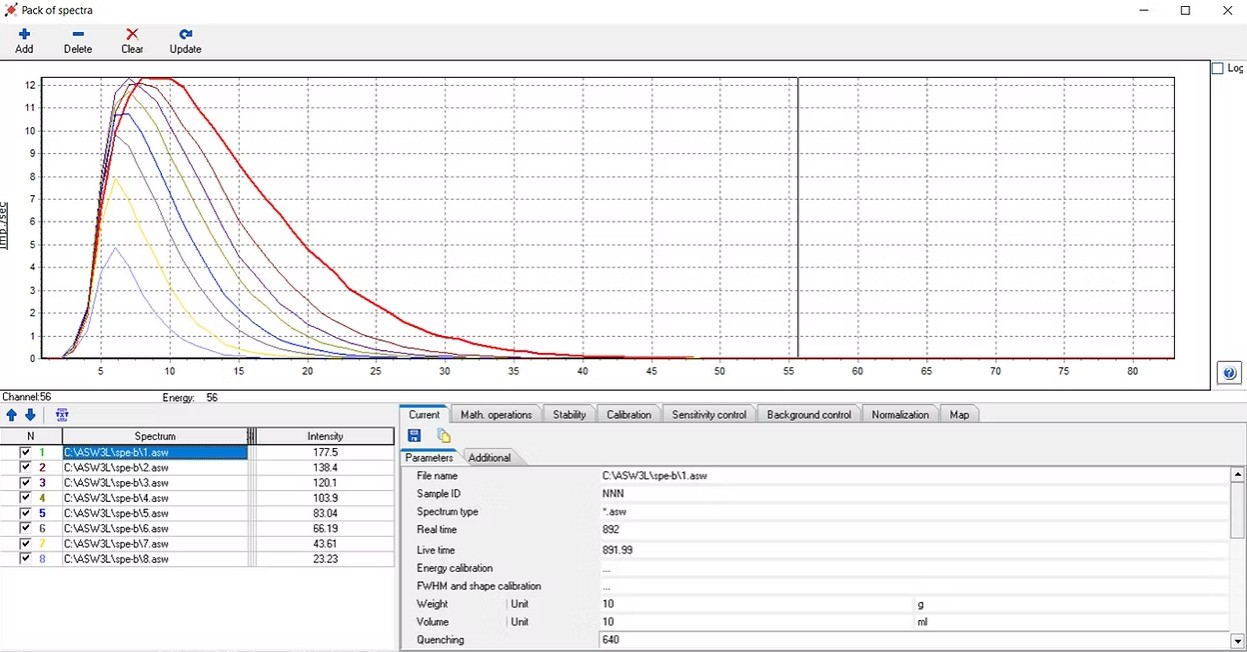Update the spectra display
Screen dimensions: 1247x652
(184, 40)
